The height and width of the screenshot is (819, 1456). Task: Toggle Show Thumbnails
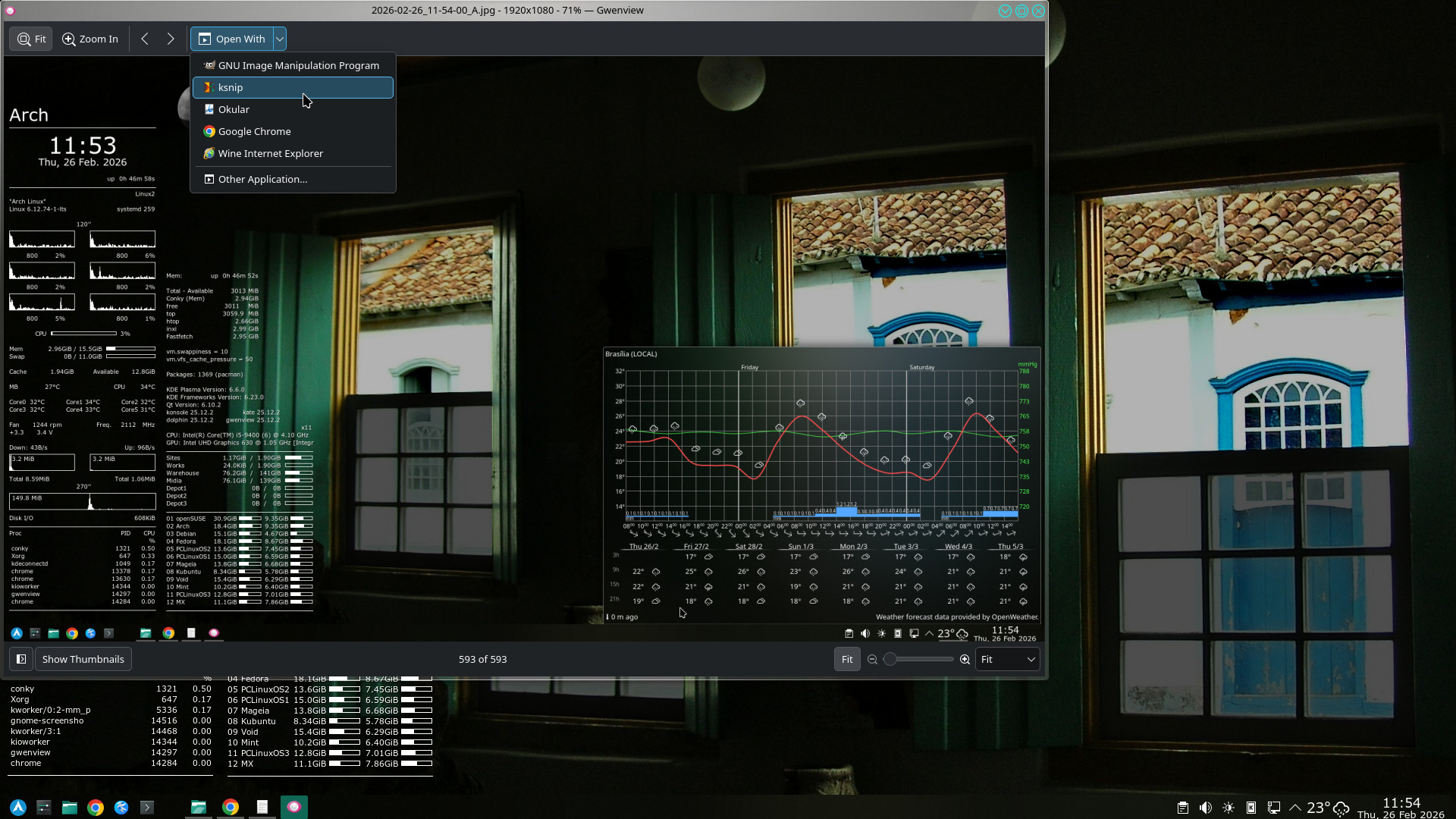pos(83,660)
